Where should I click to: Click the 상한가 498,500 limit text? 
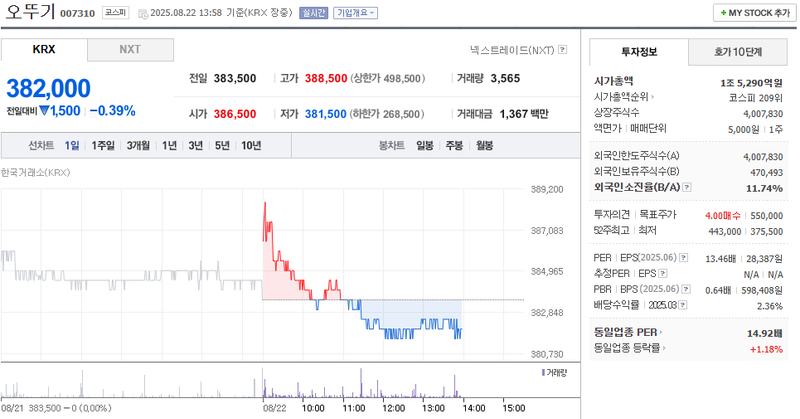388,79
